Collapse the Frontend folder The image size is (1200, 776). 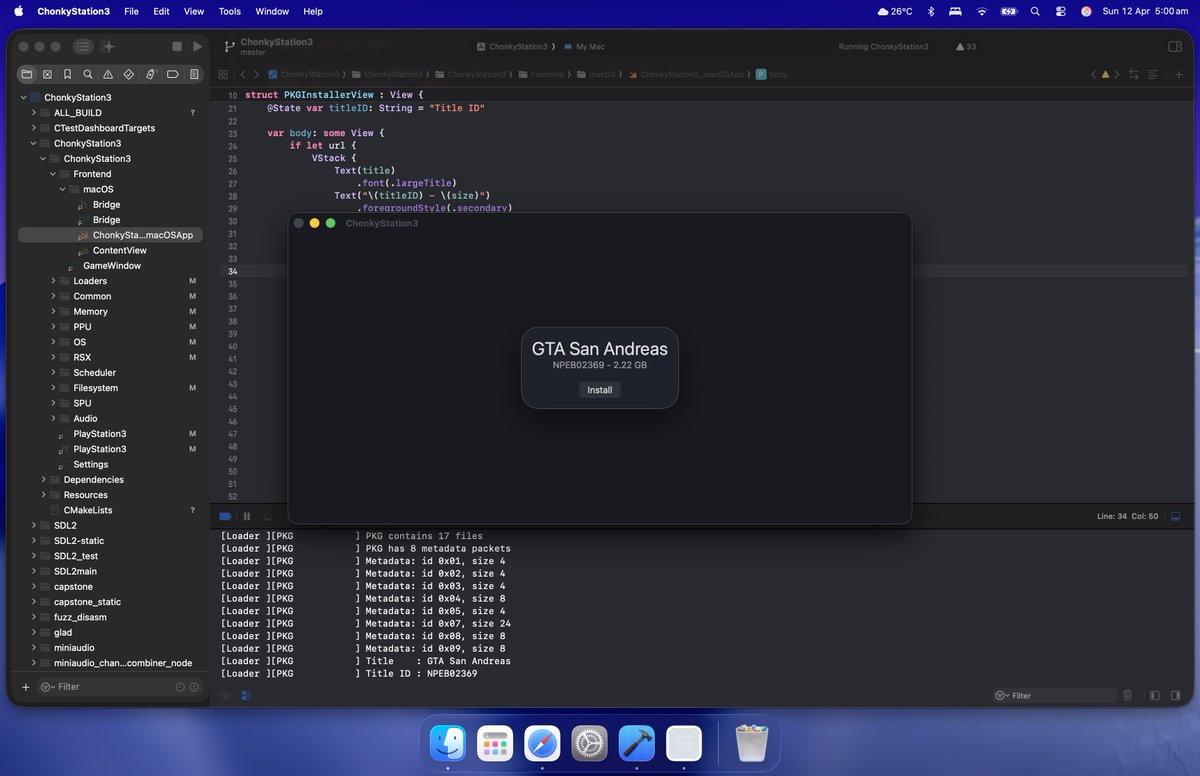tap(52, 174)
